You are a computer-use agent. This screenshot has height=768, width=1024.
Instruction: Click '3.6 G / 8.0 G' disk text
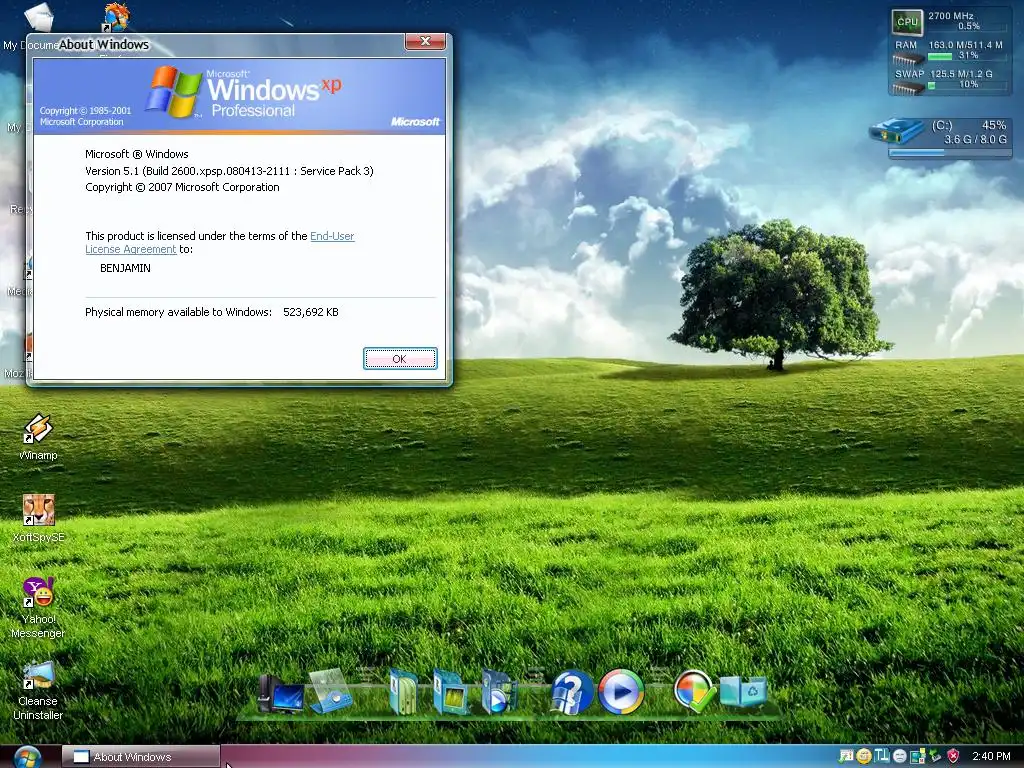click(976, 139)
